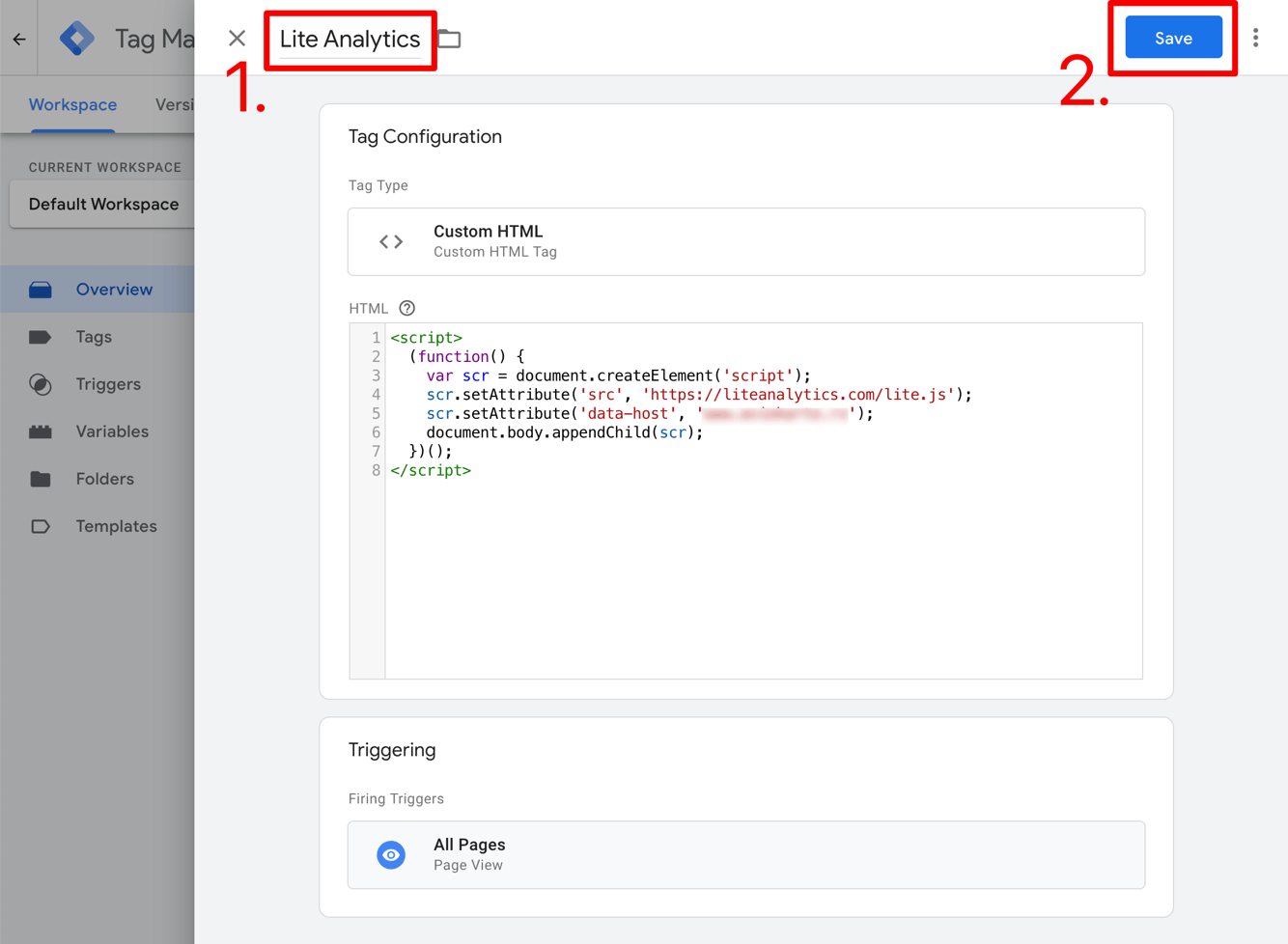Click the document.body.appendChild code line
Viewport: 1288px width, 944px height.
click(x=565, y=432)
